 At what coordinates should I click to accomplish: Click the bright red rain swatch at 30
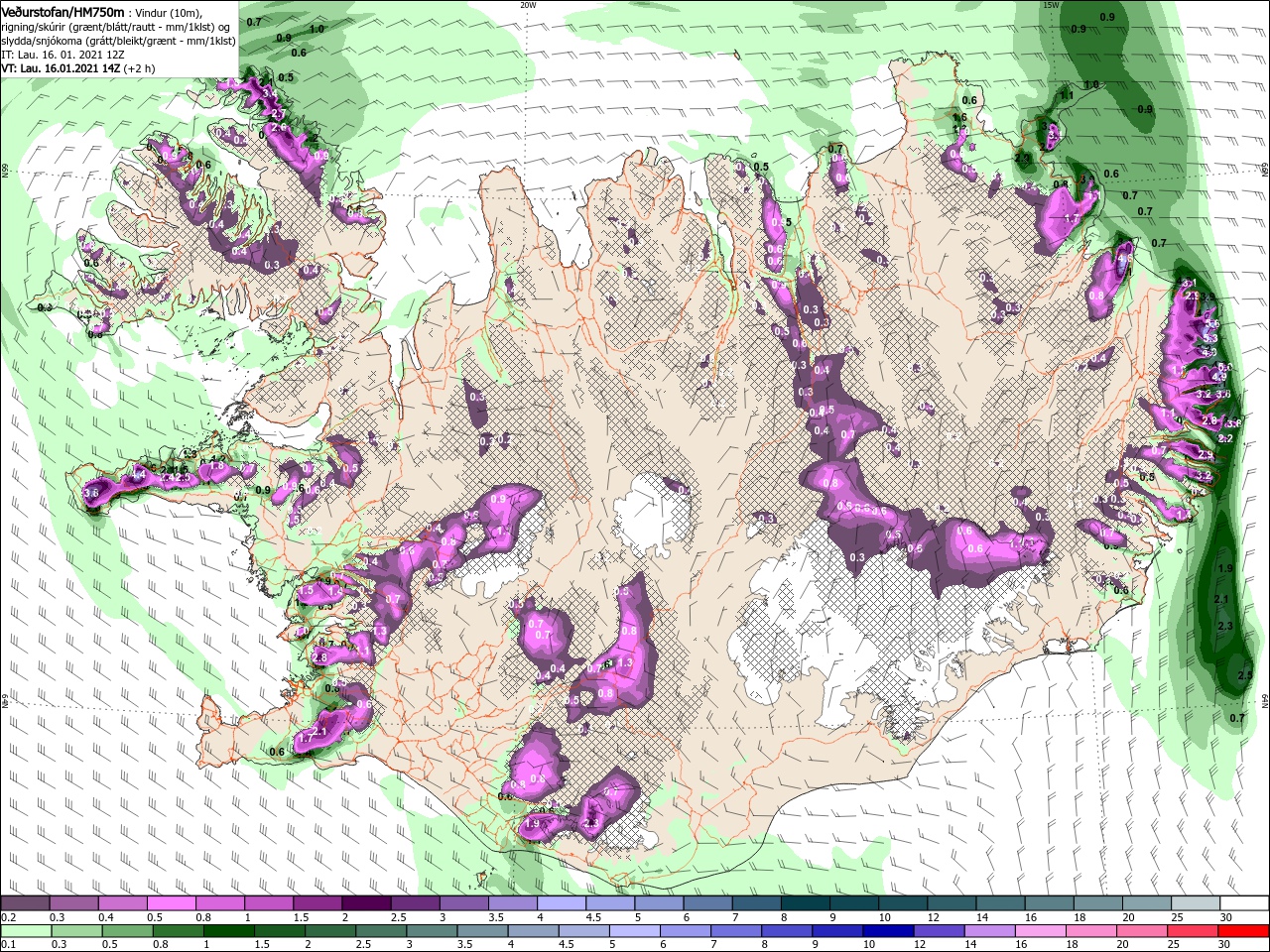coord(1242,931)
